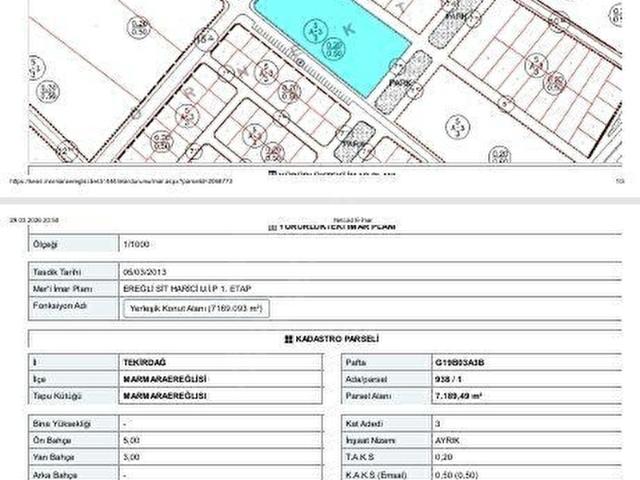Click the 'T.A.K.S' label
The width and height of the screenshot is (640, 480).
(x=360, y=457)
